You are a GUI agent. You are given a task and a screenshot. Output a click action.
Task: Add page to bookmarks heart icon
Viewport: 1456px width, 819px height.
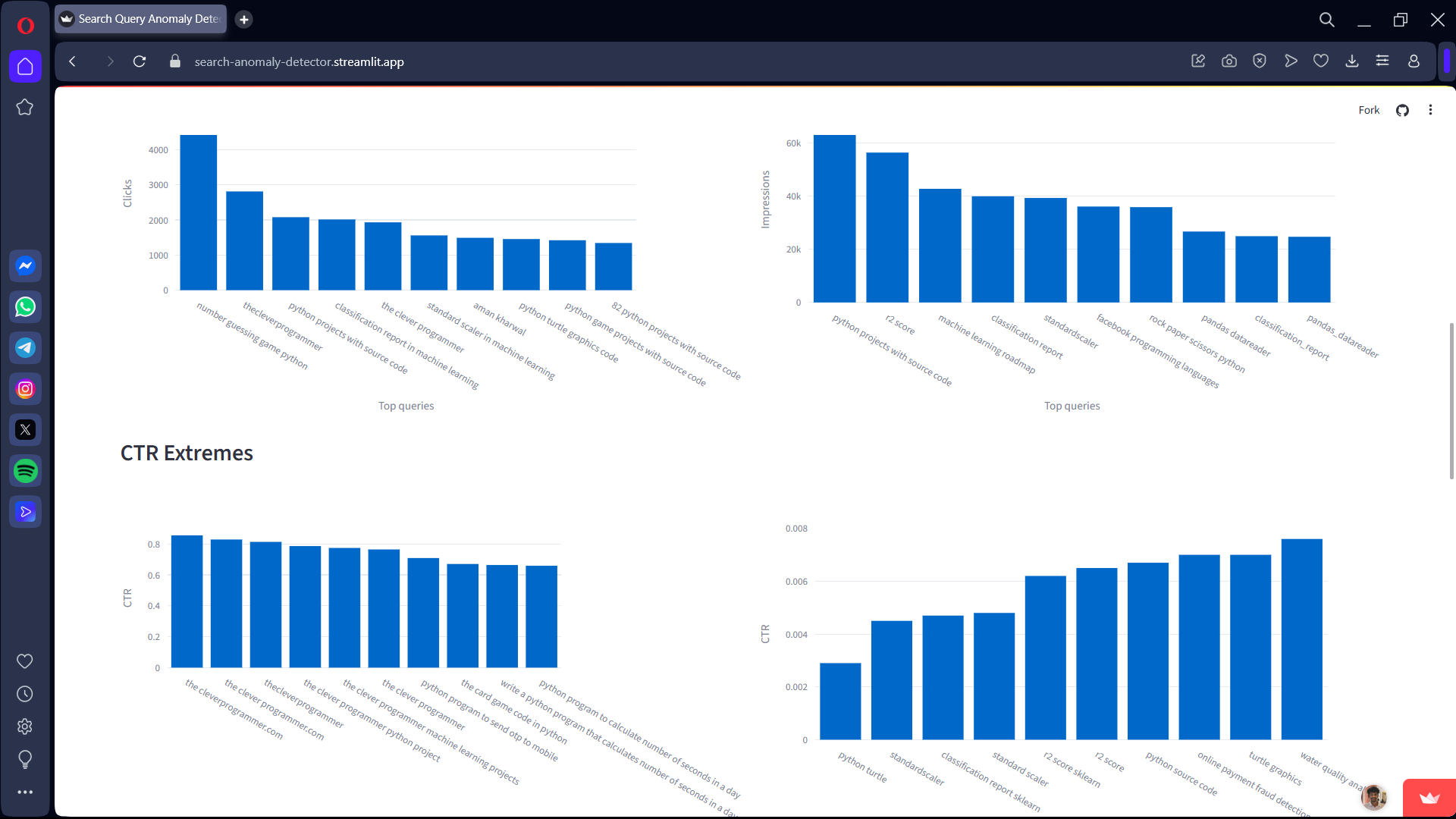click(x=1320, y=61)
